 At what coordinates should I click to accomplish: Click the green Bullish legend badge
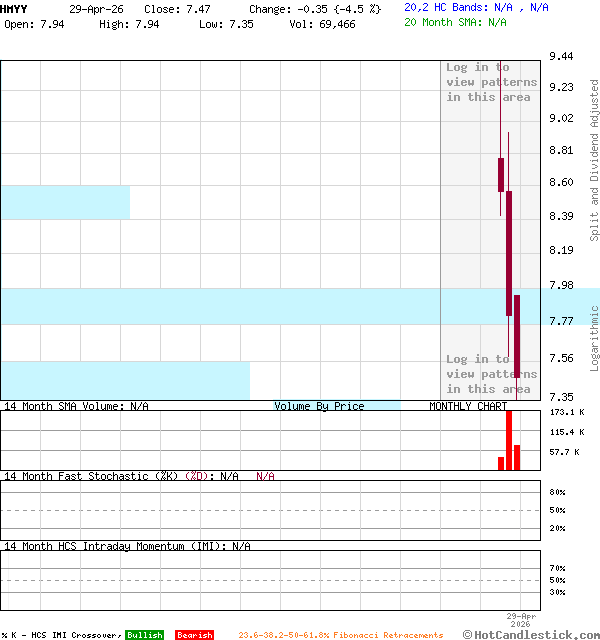tap(144, 635)
